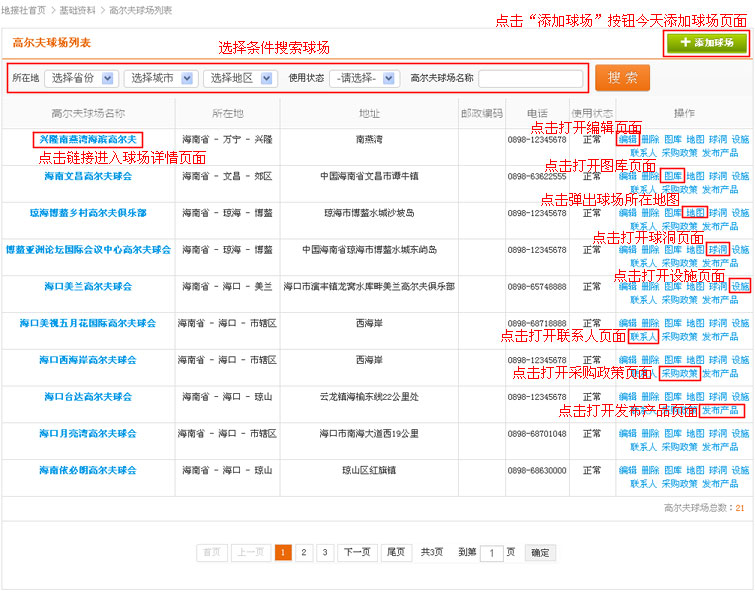Viewport: 755px width, 592px height.
Task: Open 采购政策 for 海口西海岸高尔夫球会 row
Action: (679, 374)
